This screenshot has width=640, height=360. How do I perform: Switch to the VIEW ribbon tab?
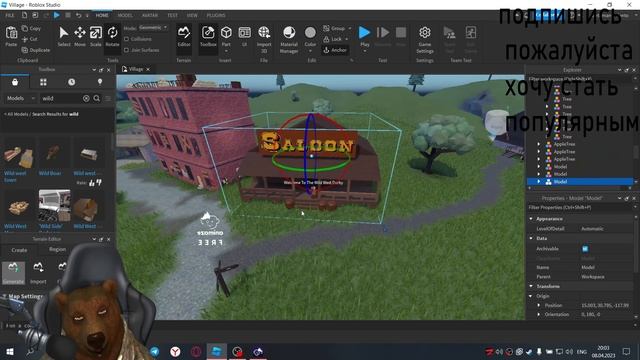tap(192, 15)
